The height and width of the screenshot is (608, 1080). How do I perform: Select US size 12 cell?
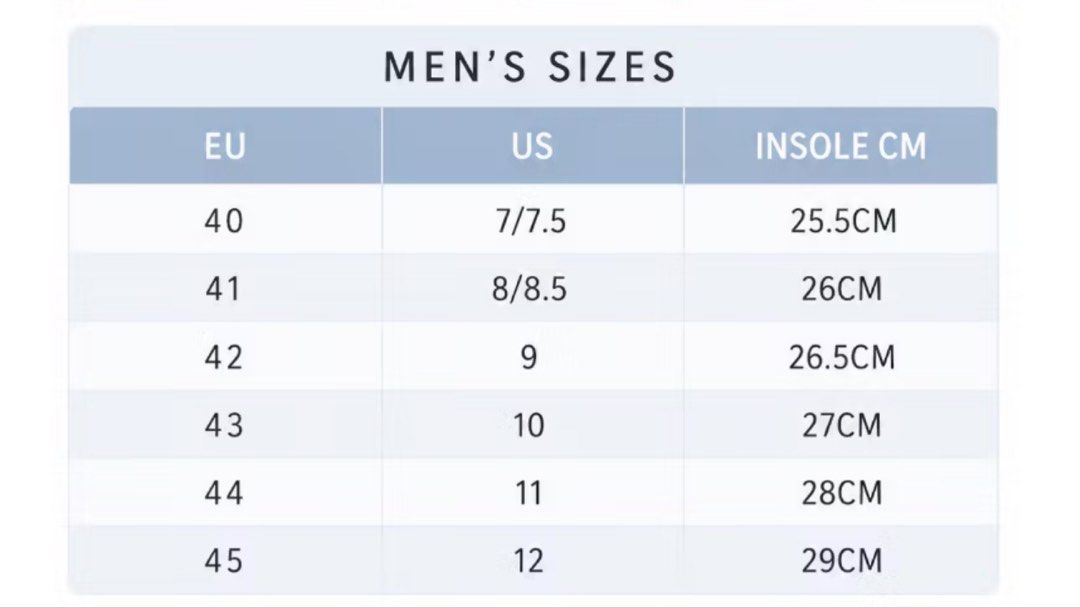(532, 560)
